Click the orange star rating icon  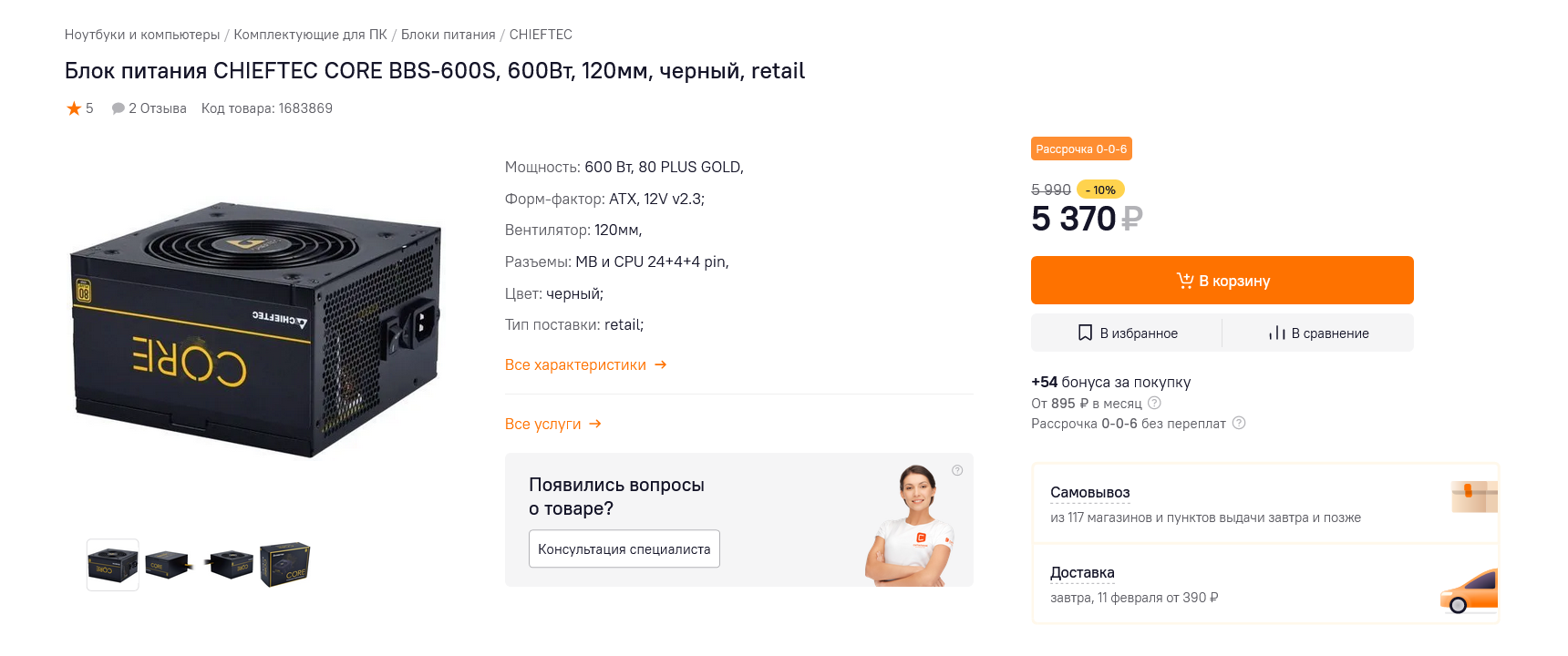74,108
